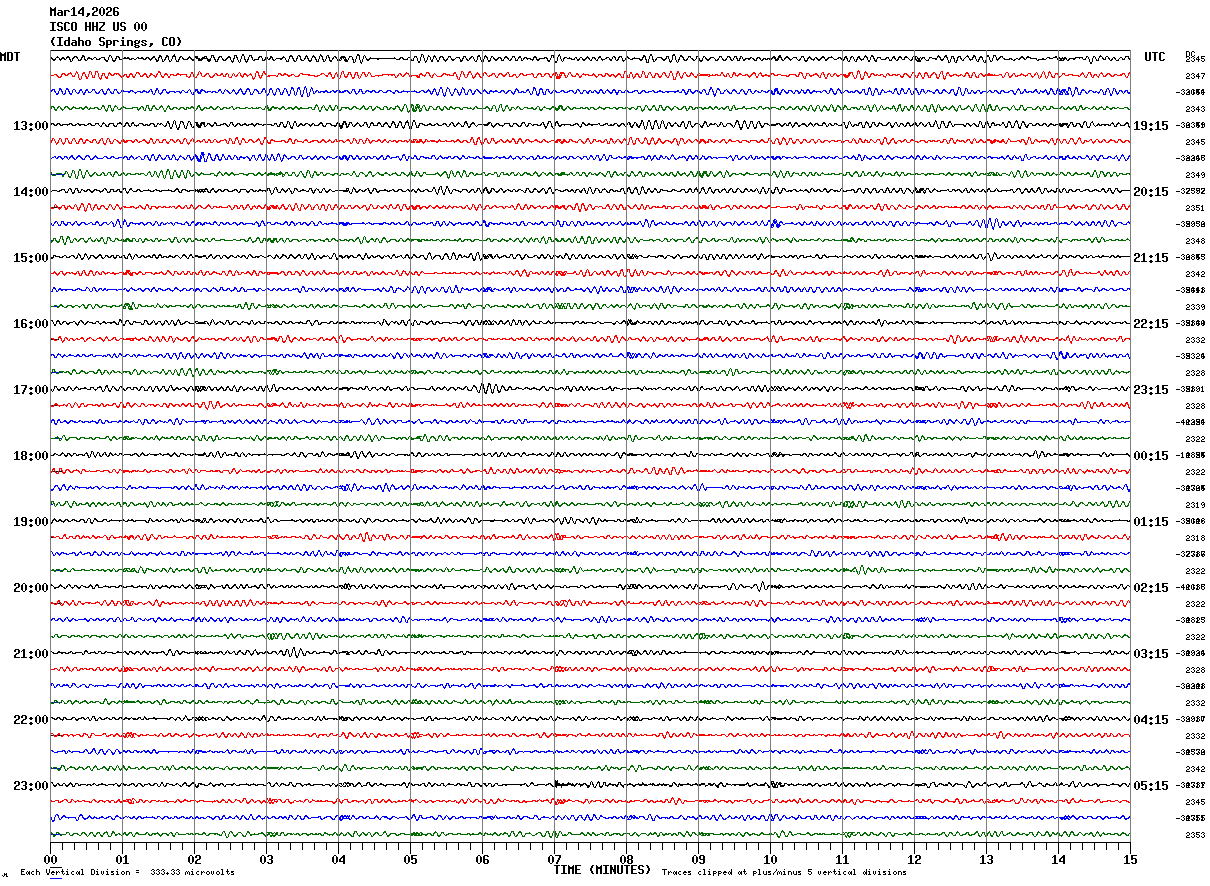1210x886 pixels.
Task: Click the location label '(Idaho Springs, CO)'
Action: [x=116, y=42]
